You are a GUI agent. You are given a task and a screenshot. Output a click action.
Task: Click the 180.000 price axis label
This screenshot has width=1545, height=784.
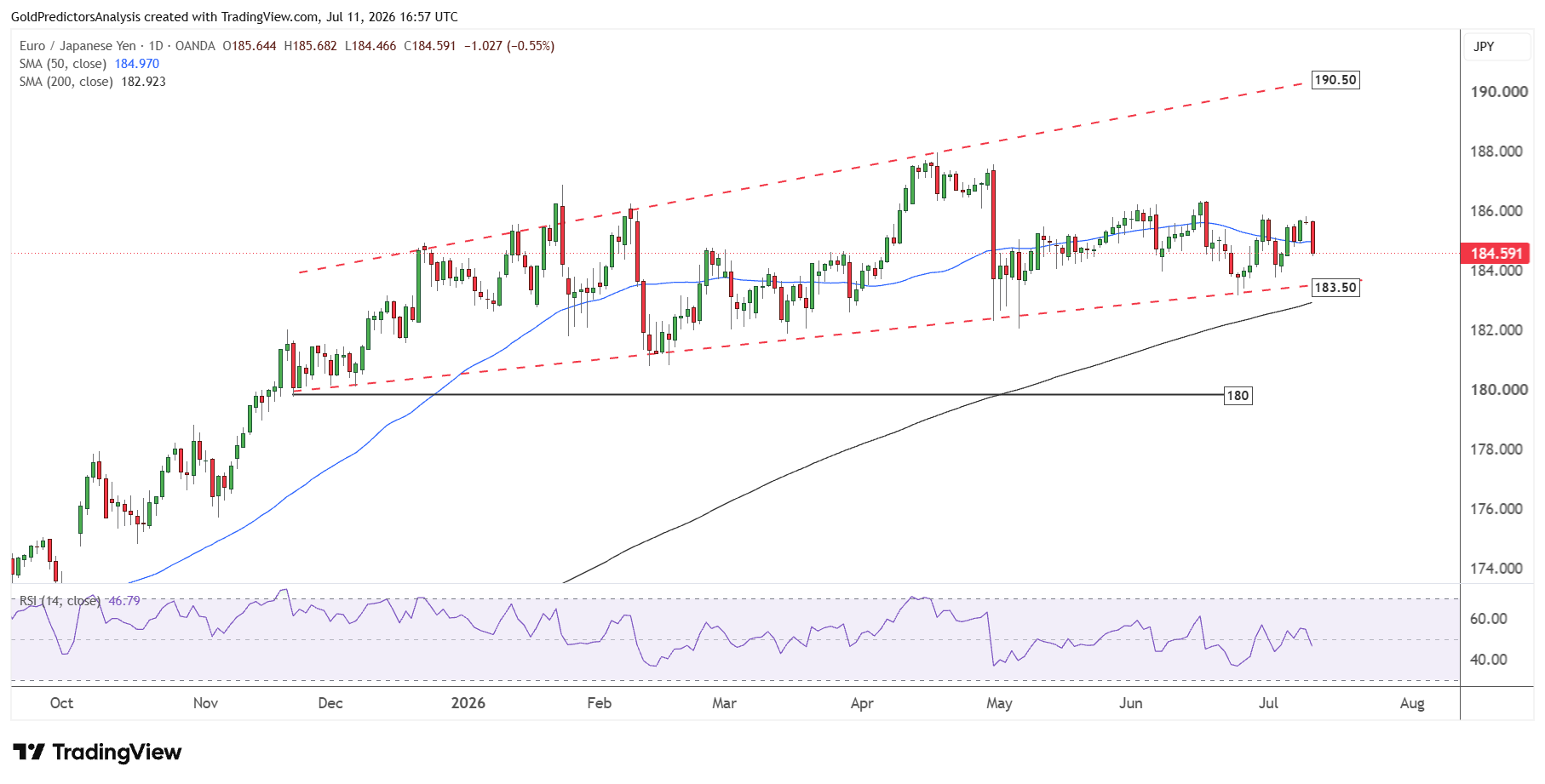[x=1499, y=390]
